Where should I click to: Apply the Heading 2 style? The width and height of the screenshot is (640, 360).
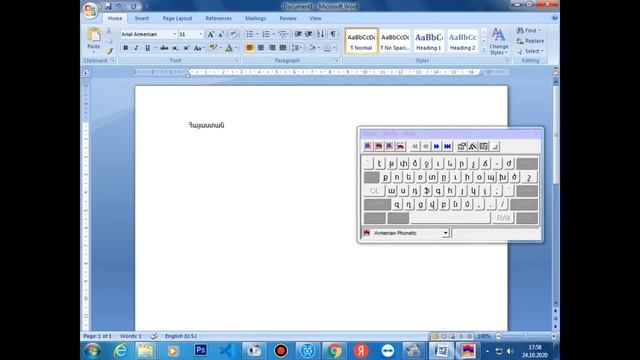462,41
